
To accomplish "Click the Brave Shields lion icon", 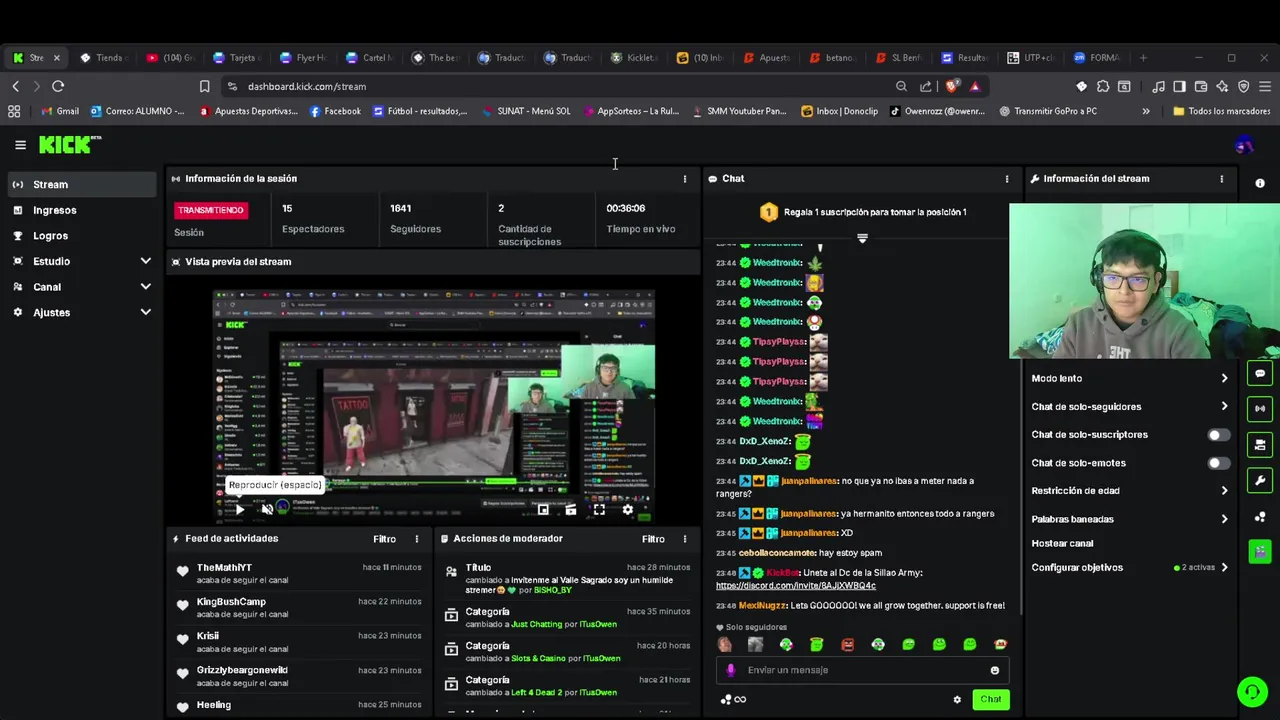I will pos(952,86).
